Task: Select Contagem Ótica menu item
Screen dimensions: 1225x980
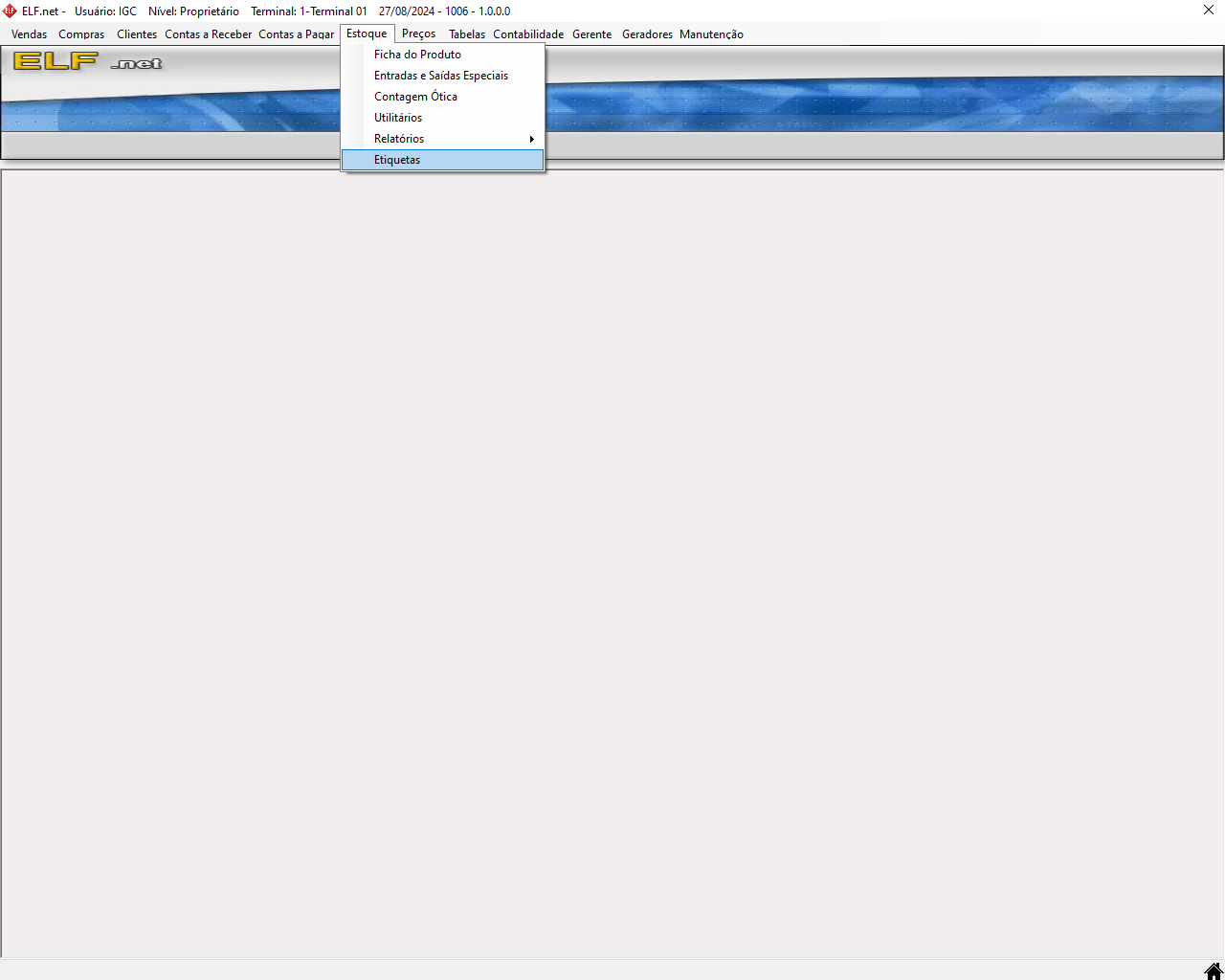Action: pyautogui.click(x=442, y=97)
